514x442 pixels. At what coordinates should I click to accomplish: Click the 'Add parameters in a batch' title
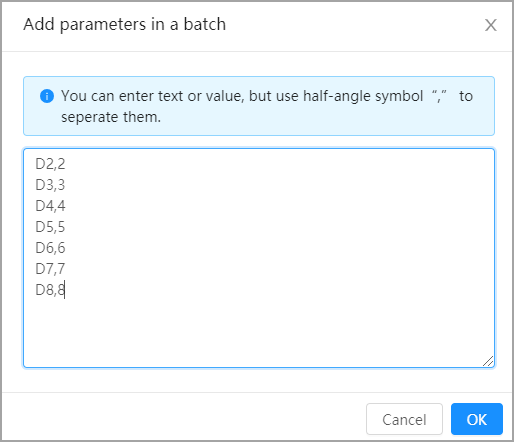click(x=125, y=25)
